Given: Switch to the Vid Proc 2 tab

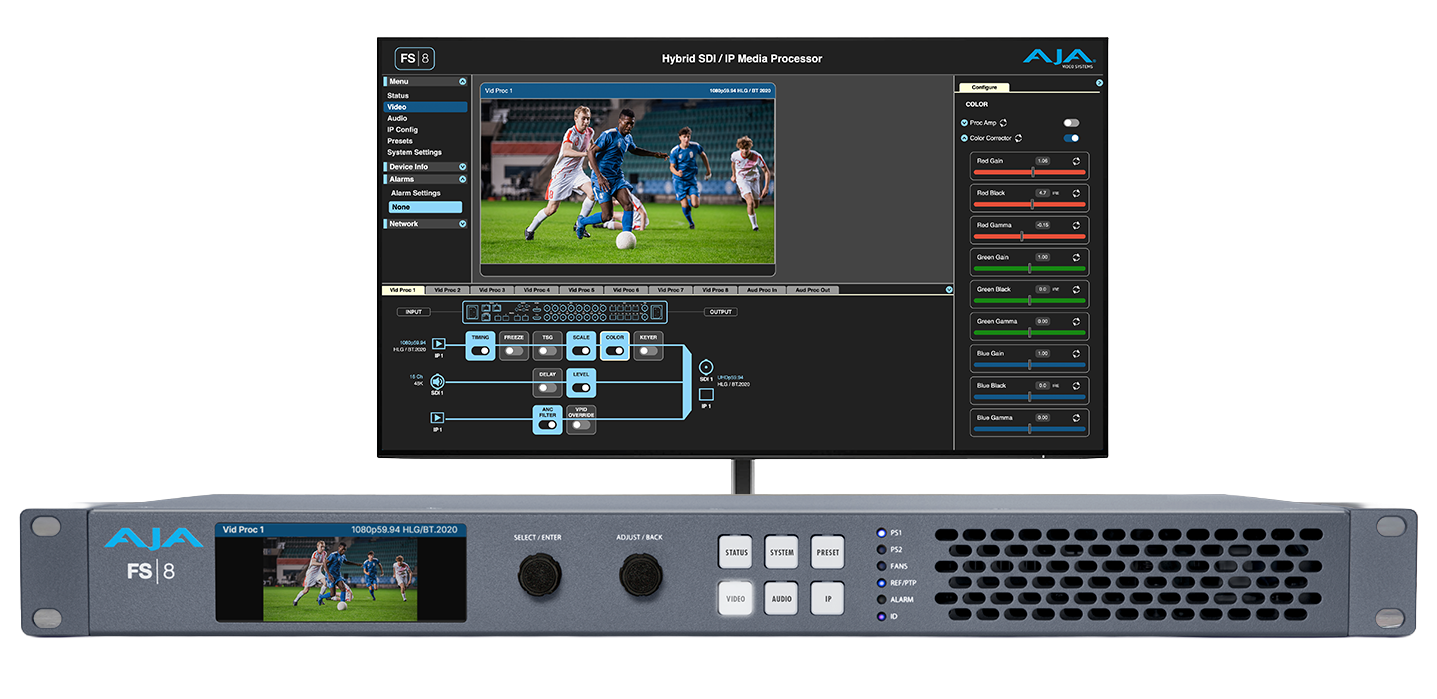Looking at the screenshot, I should (x=447, y=290).
